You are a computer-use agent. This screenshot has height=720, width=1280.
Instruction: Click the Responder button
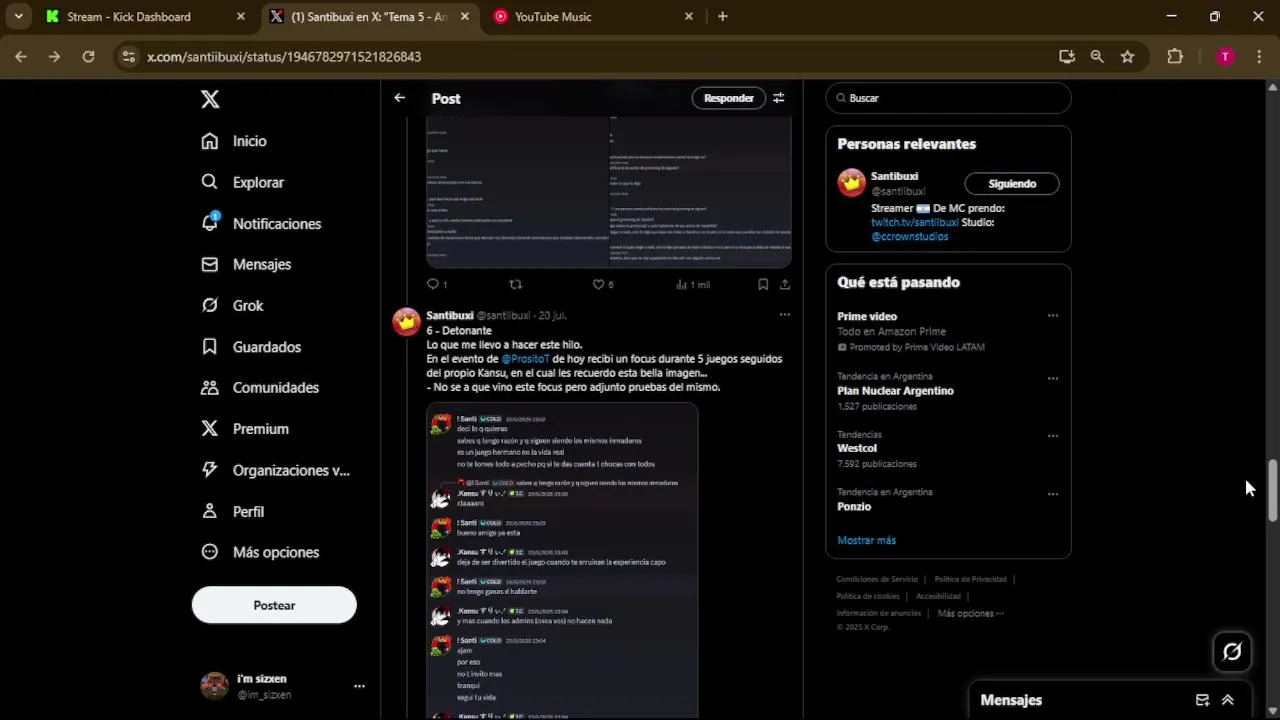tap(728, 98)
